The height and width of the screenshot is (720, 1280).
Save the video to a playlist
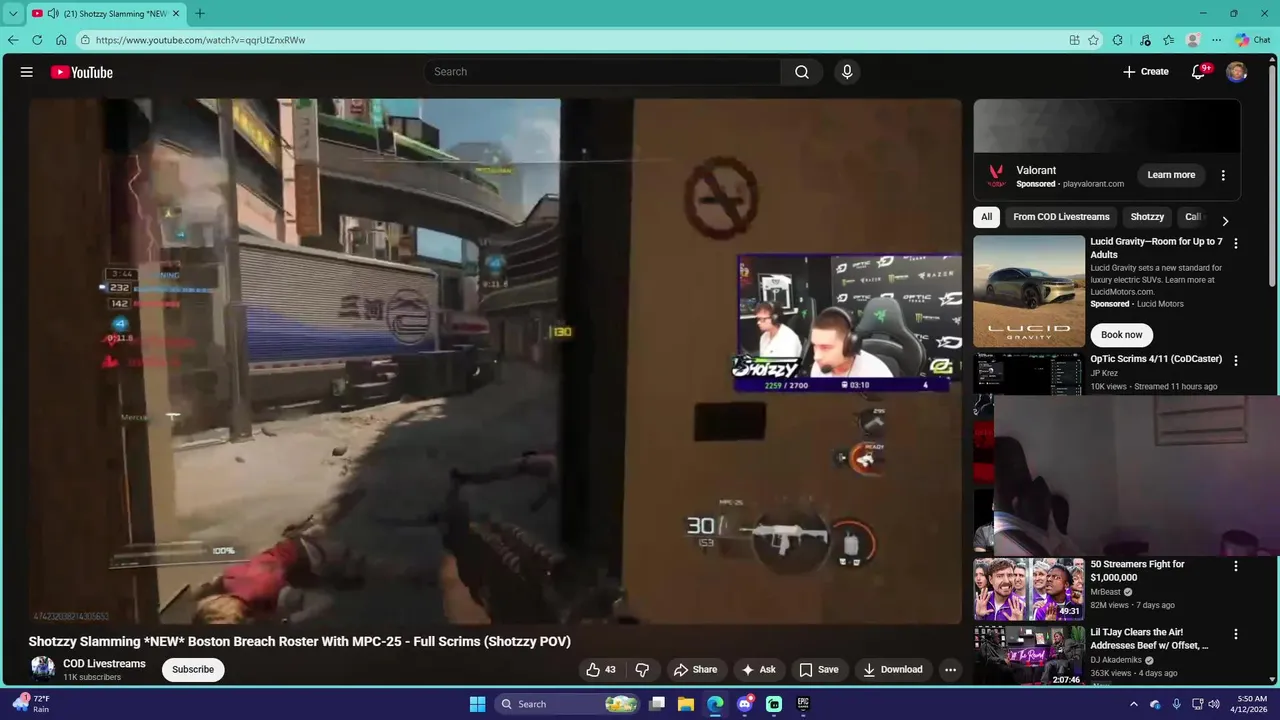(x=818, y=670)
